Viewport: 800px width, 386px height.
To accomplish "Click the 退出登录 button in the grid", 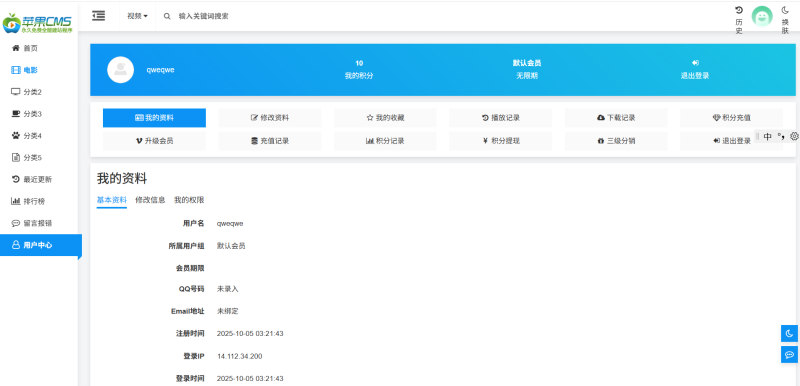I will pyautogui.click(x=732, y=141).
